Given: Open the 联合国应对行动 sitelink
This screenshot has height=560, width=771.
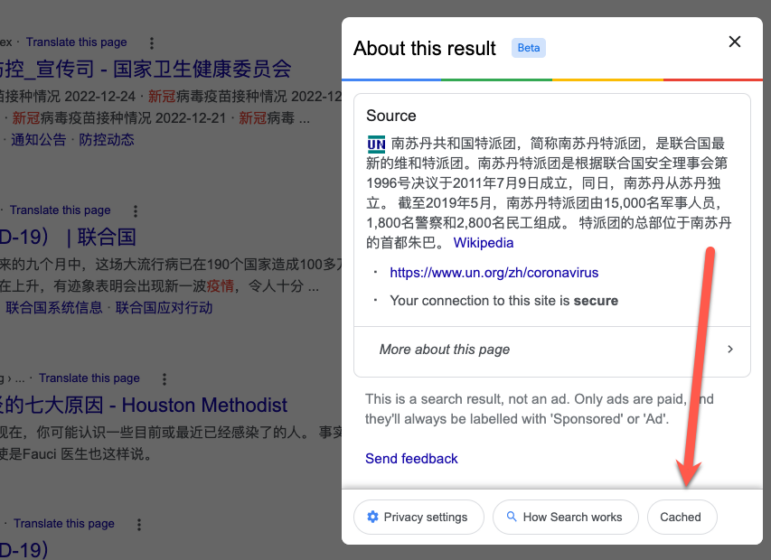Looking at the screenshot, I should point(164,308).
